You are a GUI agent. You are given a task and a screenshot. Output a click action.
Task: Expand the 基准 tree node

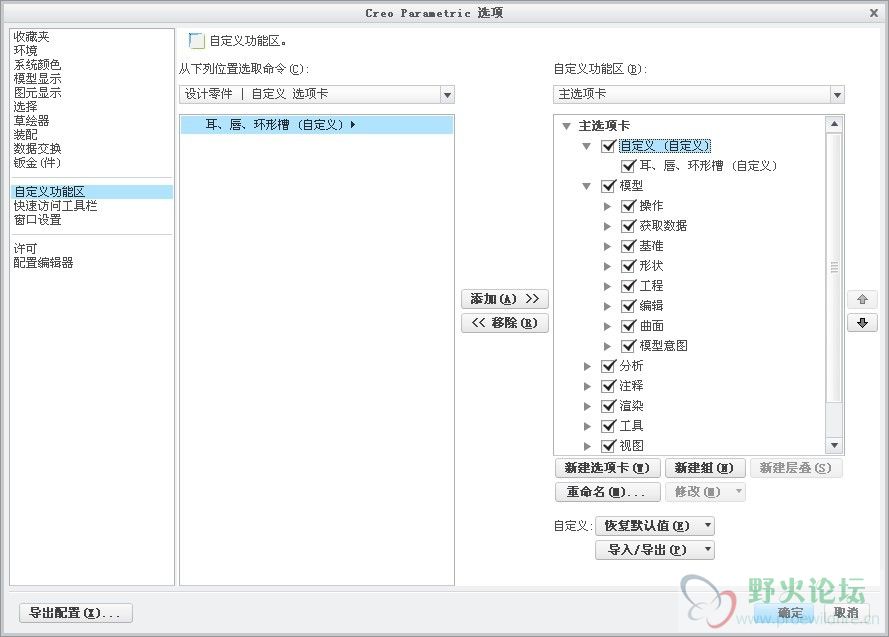click(x=607, y=246)
